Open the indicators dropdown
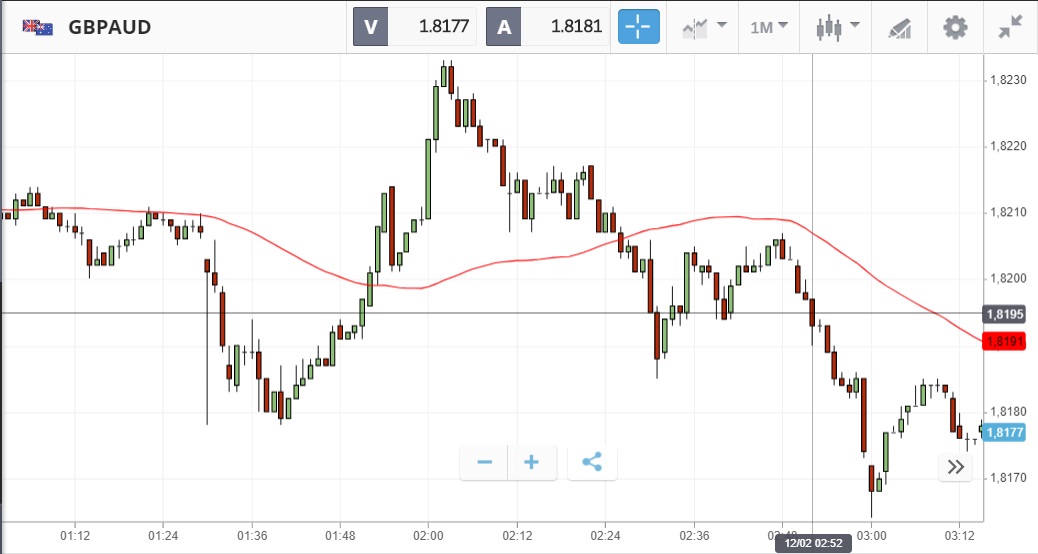The height and width of the screenshot is (554, 1038). click(703, 27)
